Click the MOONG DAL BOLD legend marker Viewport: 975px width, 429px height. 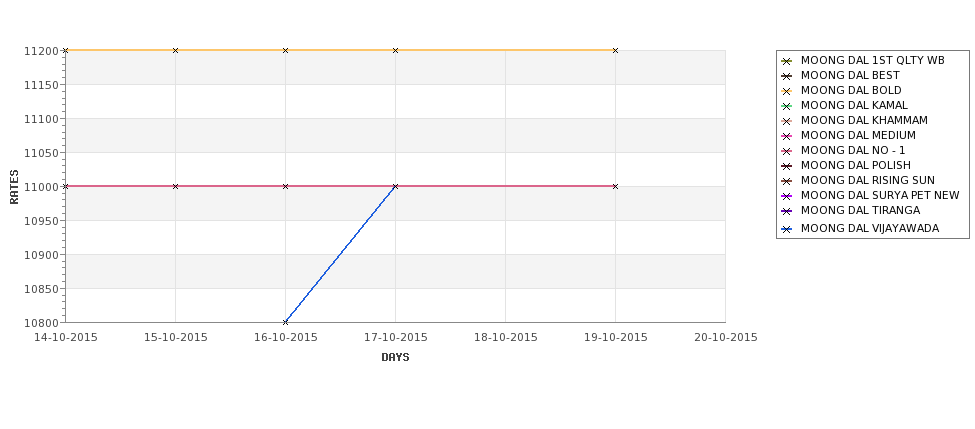pos(787,91)
